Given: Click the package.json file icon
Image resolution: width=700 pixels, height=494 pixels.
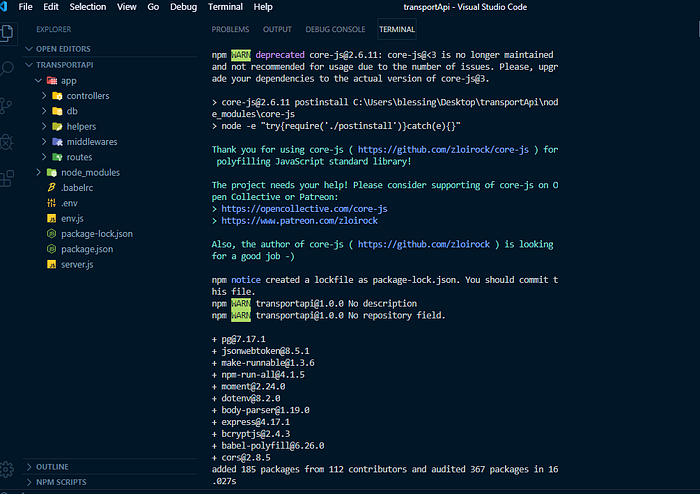Looking at the screenshot, I should (x=52, y=249).
